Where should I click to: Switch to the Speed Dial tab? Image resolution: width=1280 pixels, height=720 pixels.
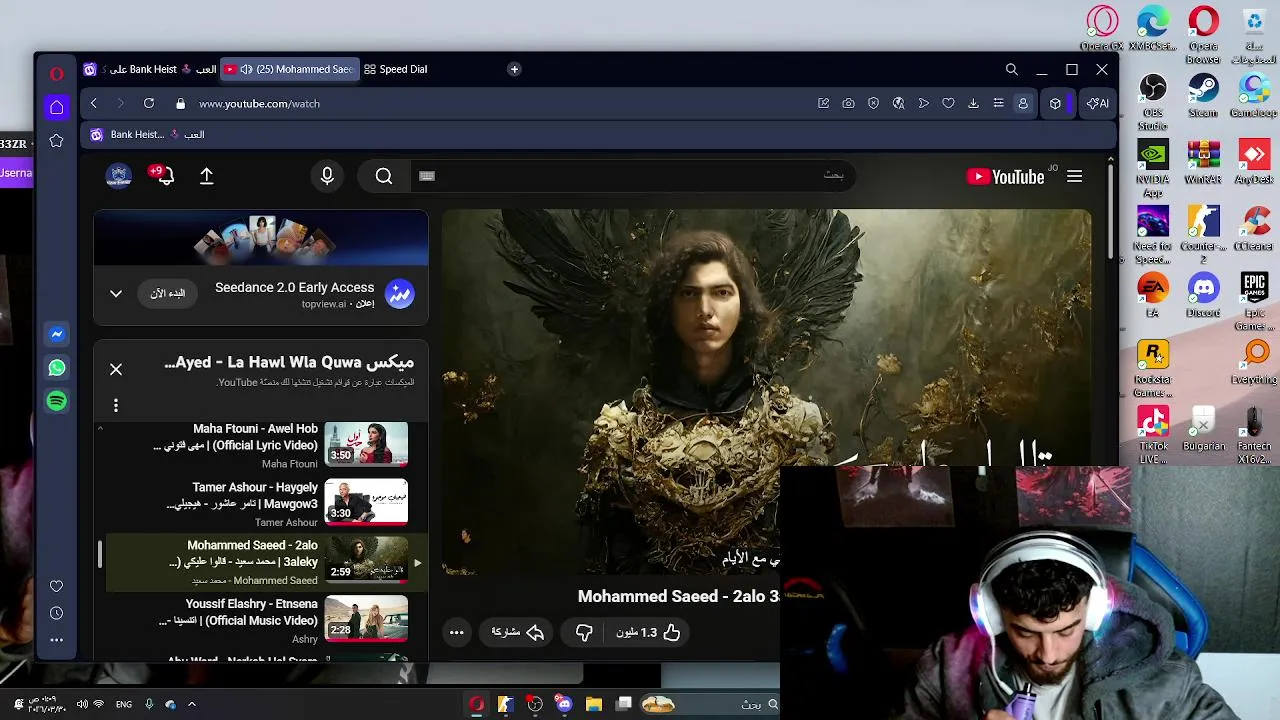pos(396,69)
